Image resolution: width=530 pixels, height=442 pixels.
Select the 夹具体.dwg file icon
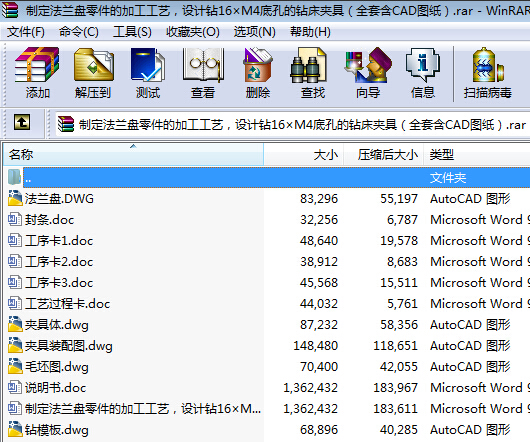pos(15,324)
